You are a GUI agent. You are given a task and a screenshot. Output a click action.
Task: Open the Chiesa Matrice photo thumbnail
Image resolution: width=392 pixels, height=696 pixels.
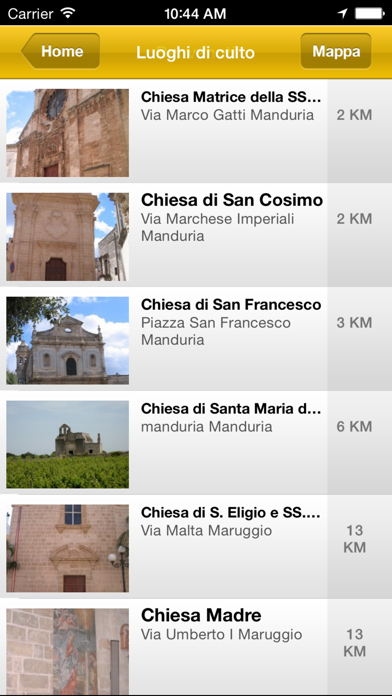click(x=67, y=133)
